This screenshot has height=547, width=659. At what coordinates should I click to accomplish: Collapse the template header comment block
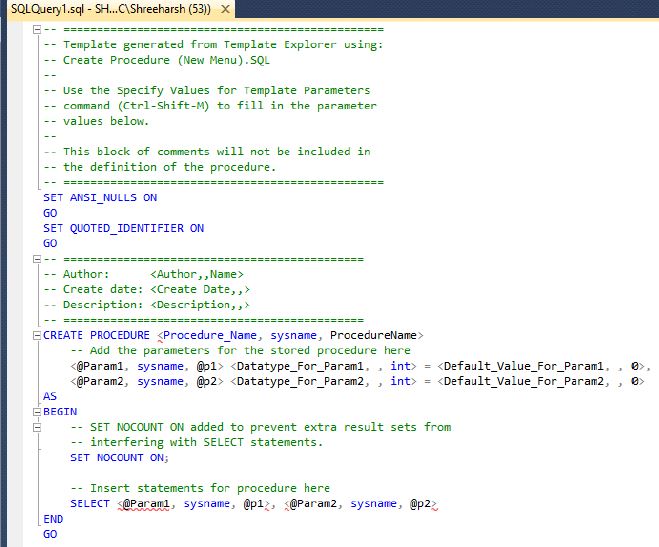point(37,29)
